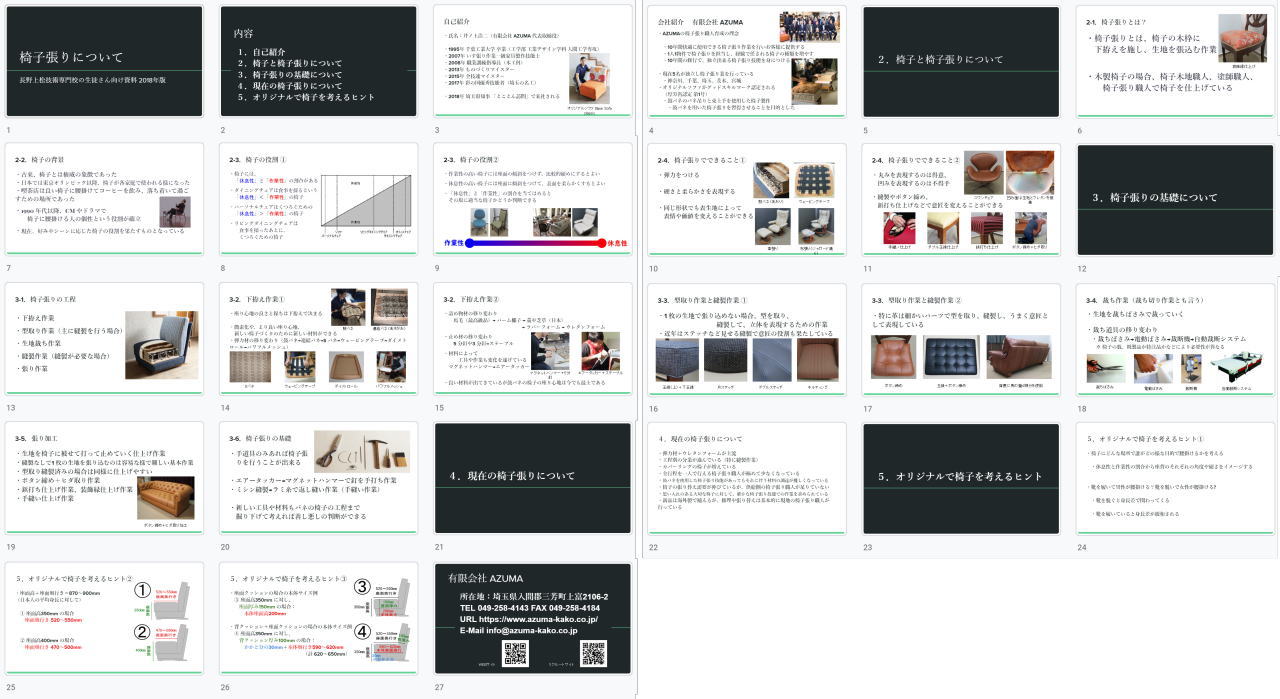Screen dimensions: 1280x699
Task: Select section slide 2、椅子と椅子張りについて
Action: [x=961, y=62]
